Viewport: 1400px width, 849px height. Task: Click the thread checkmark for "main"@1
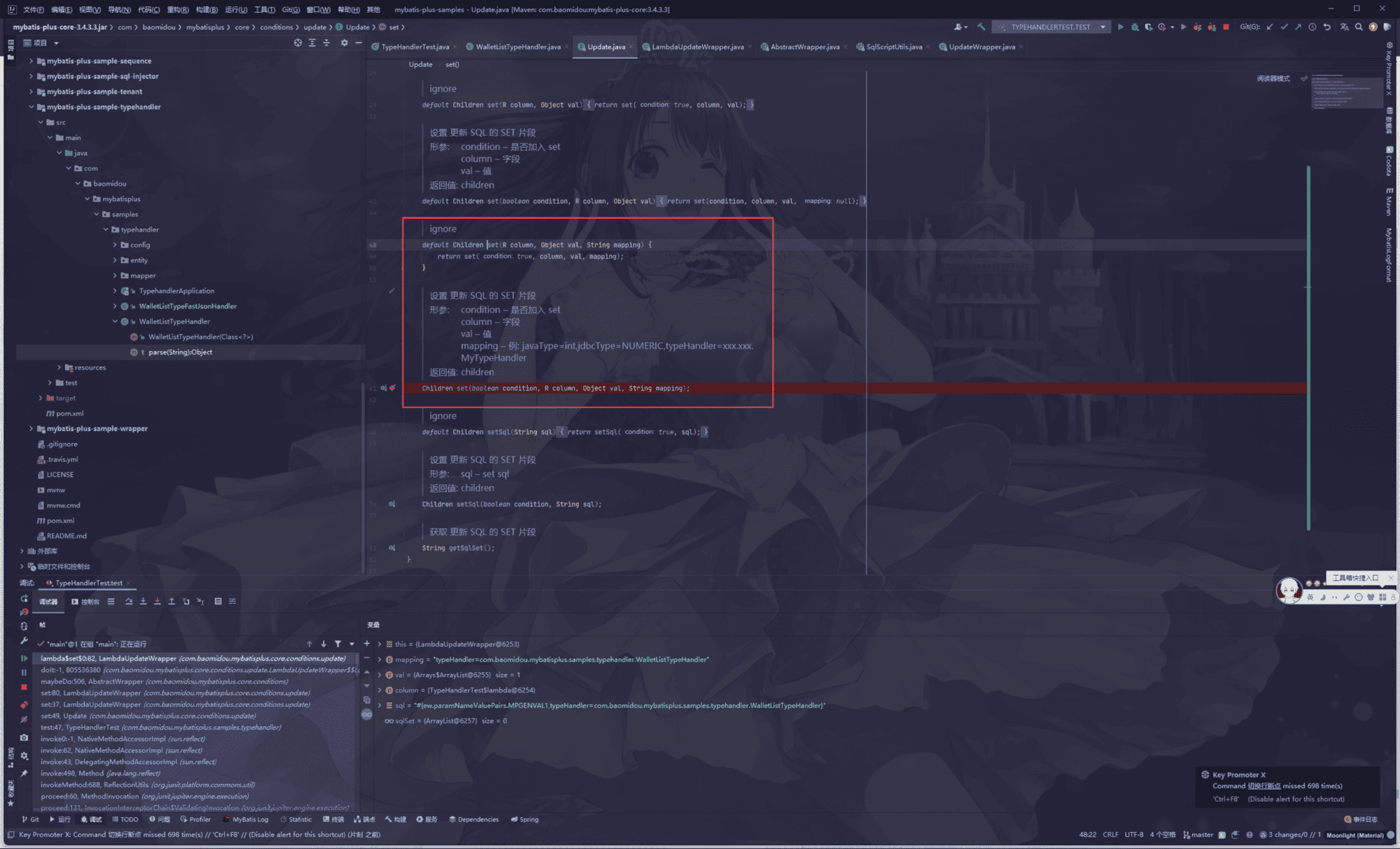(x=41, y=644)
